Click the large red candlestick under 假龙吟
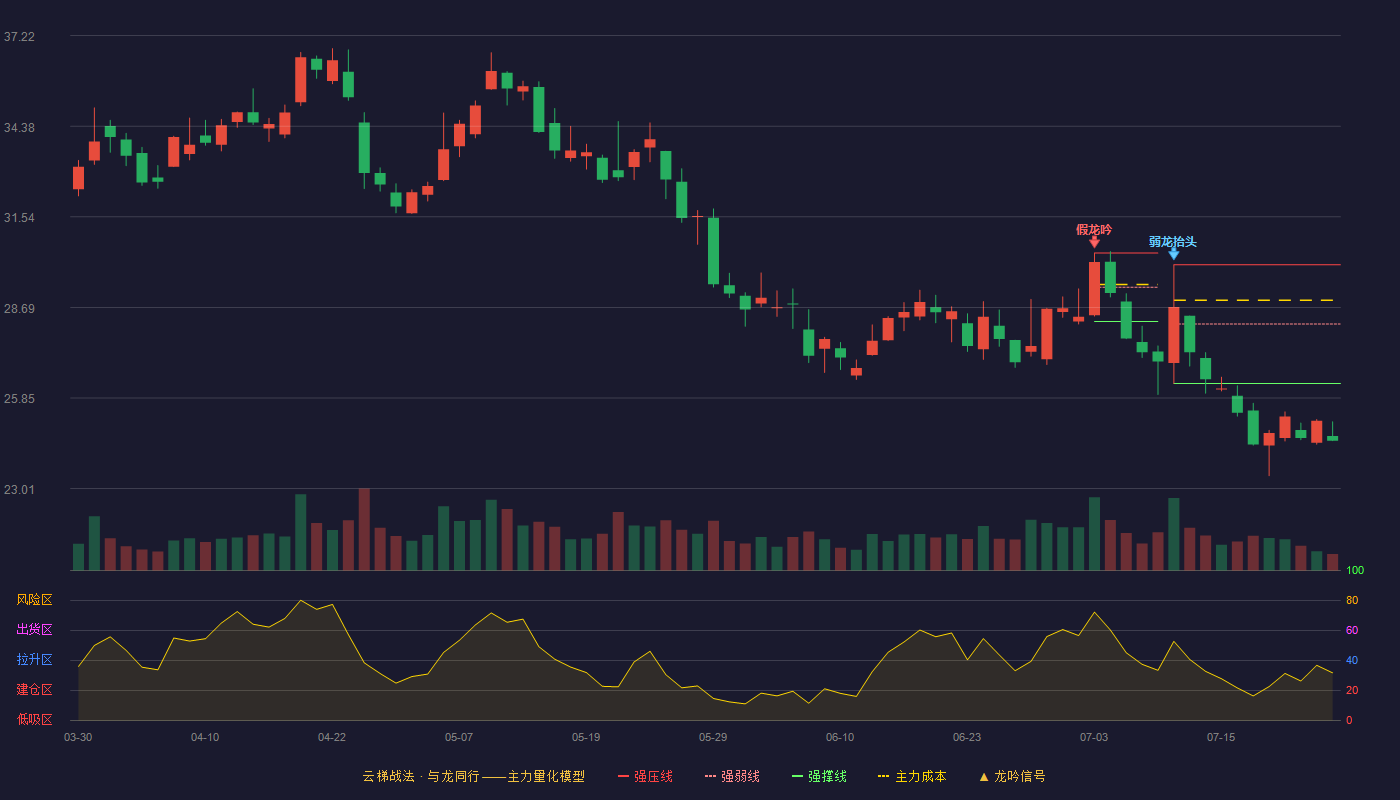Screen dimensions: 1400x800 pos(1094,289)
